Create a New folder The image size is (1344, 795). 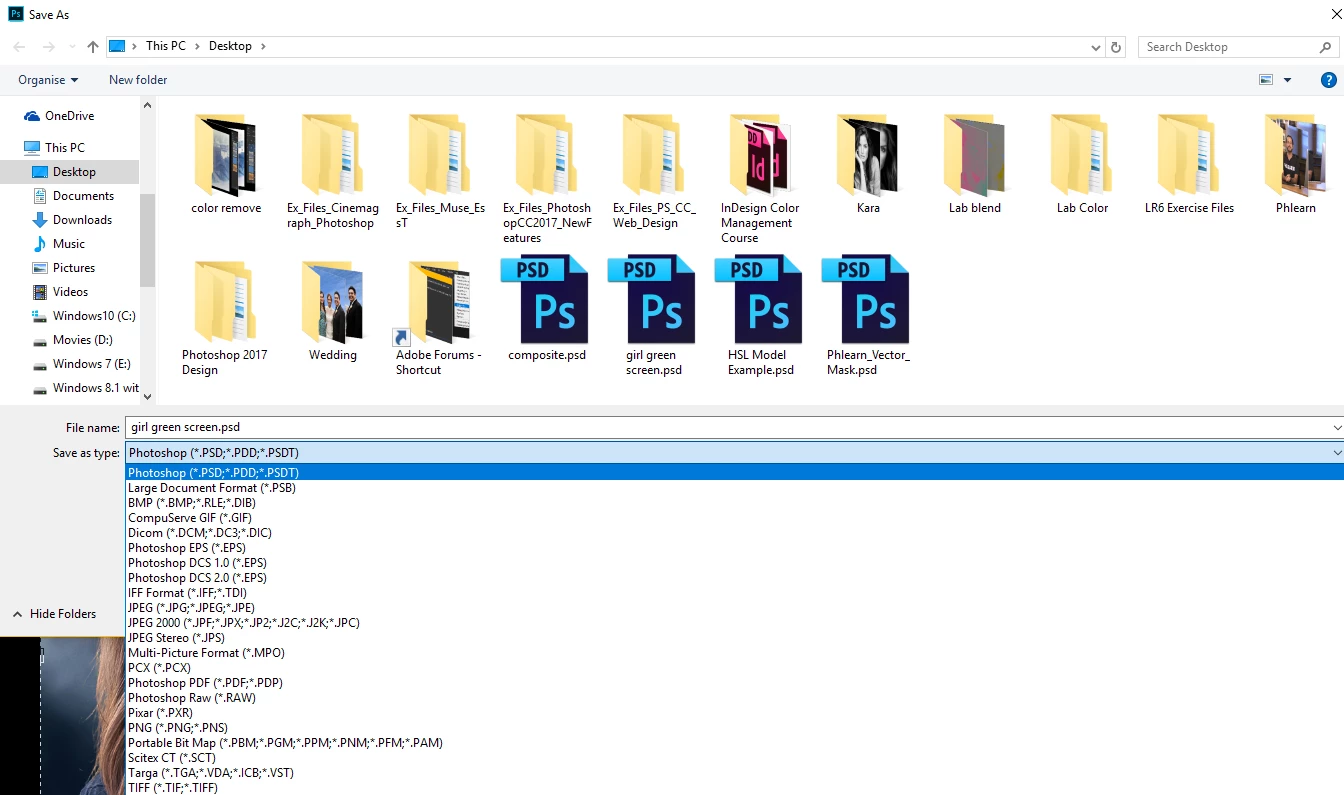138,80
